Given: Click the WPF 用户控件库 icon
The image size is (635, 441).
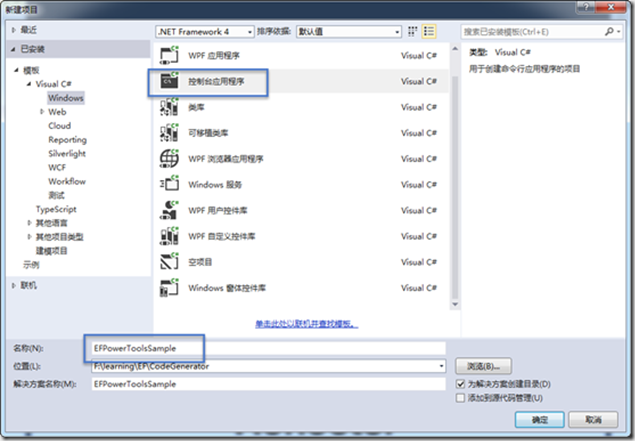Looking at the screenshot, I should [x=169, y=210].
